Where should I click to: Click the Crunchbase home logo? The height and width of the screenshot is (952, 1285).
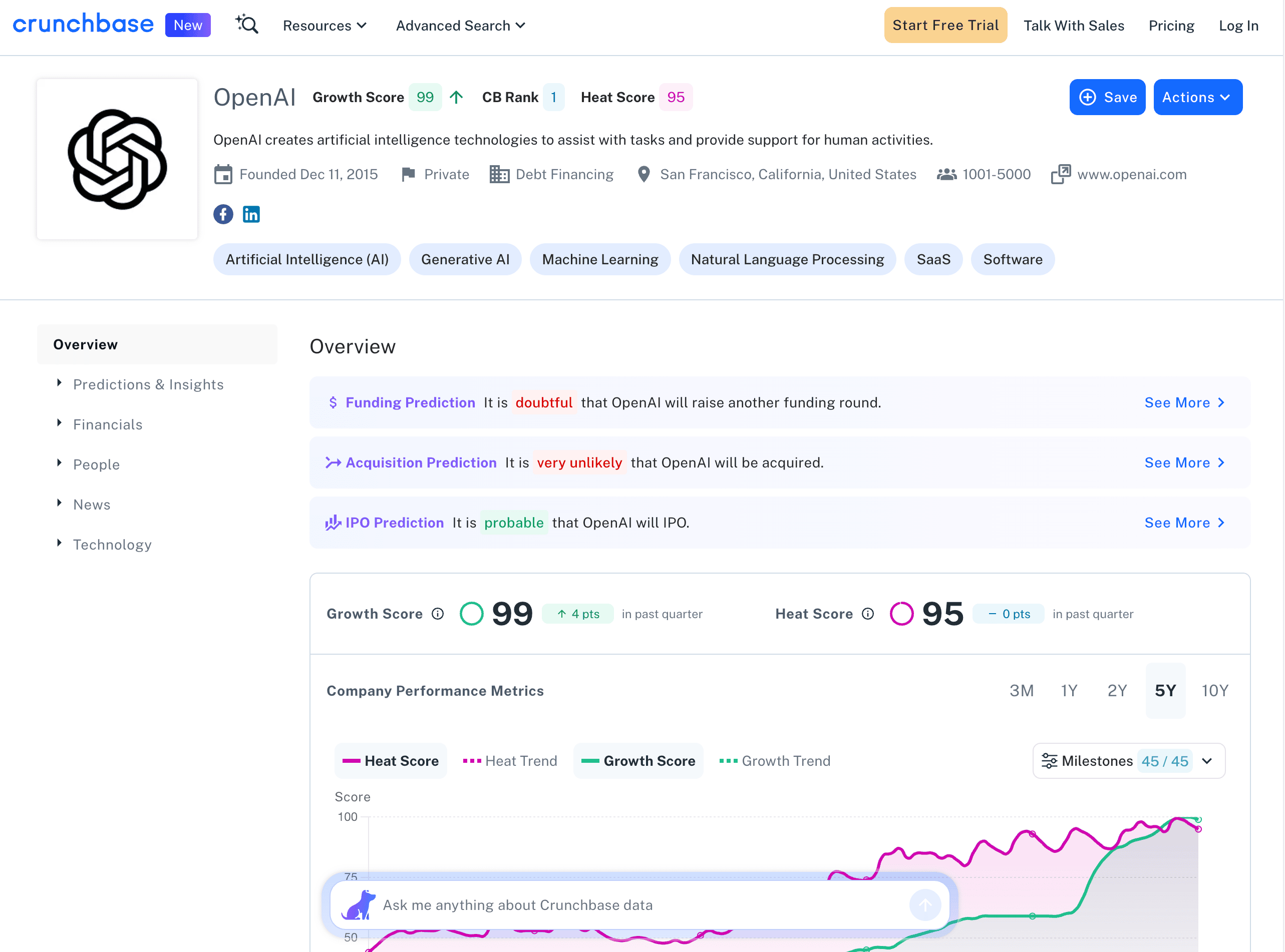pos(83,24)
